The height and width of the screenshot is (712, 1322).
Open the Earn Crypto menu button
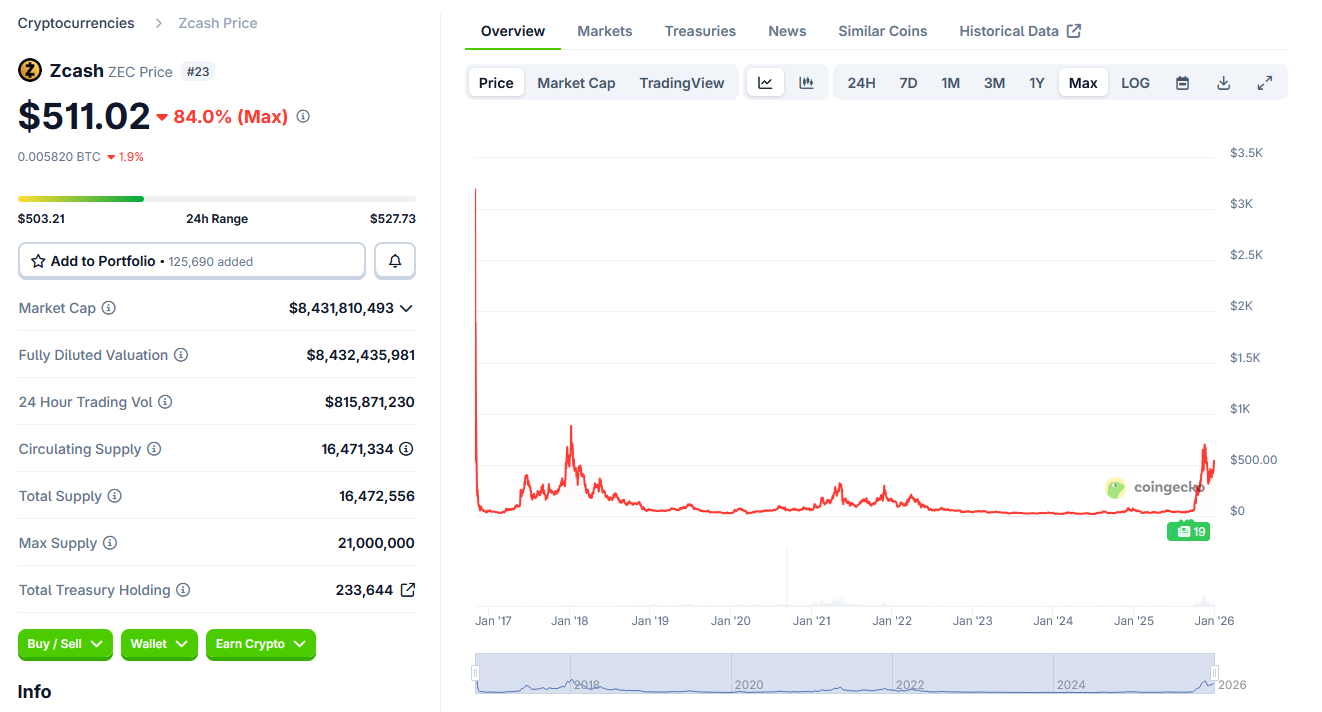click(x=260, y=645)
